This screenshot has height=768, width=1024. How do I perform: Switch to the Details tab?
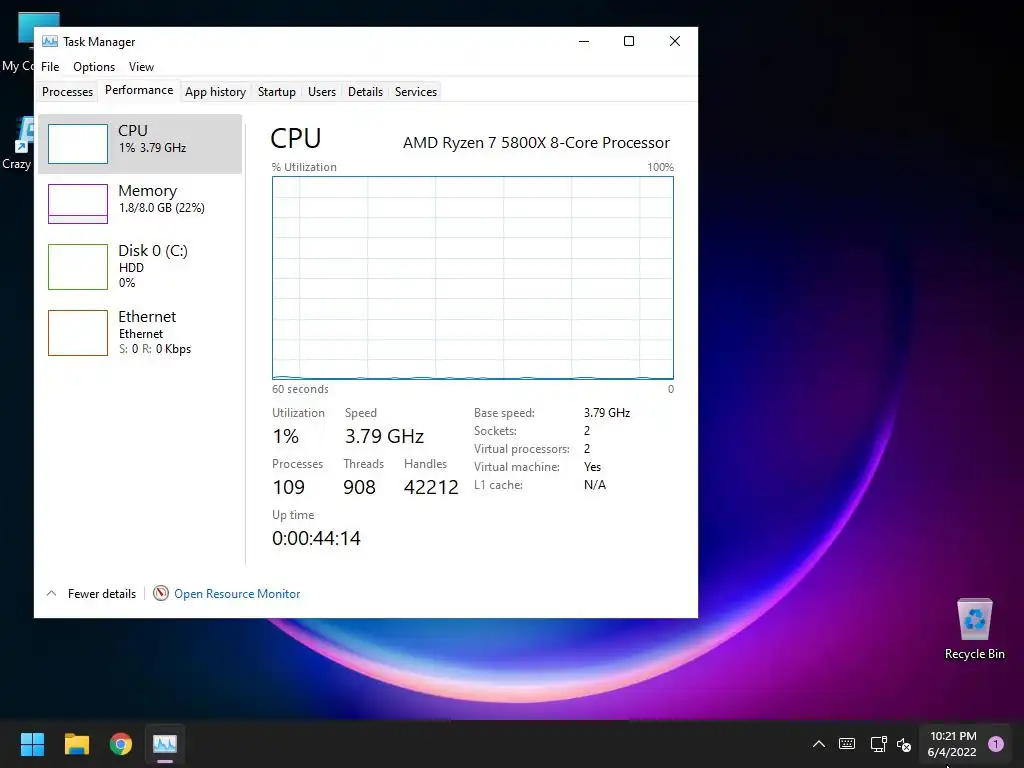[x=365, y=91]
